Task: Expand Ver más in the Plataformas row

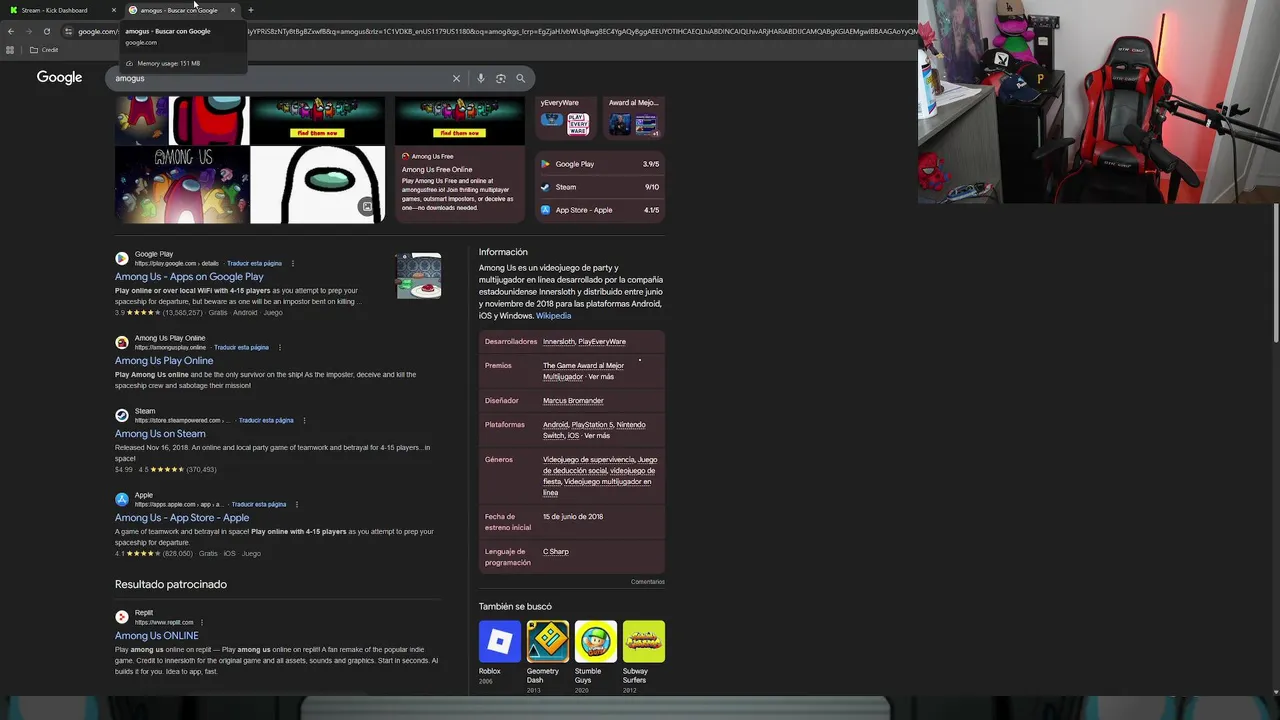Action: [597, 436]
